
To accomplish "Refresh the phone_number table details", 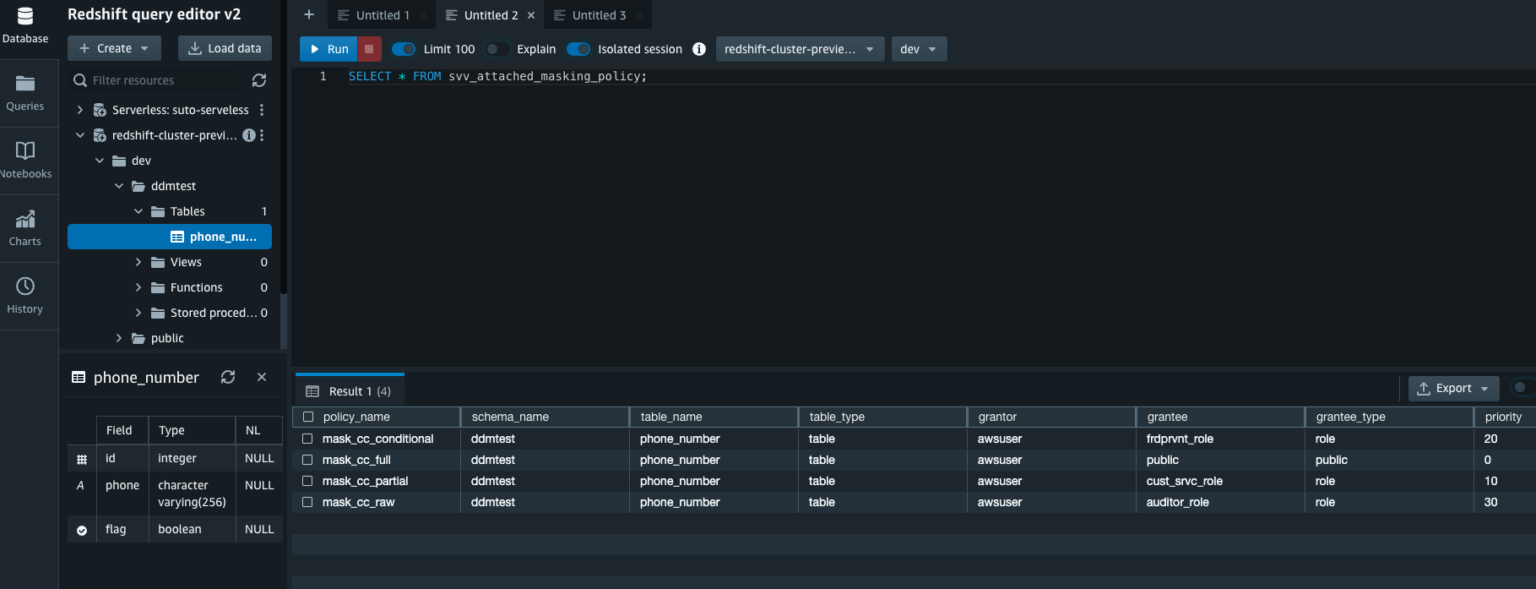I will point(228,377).
